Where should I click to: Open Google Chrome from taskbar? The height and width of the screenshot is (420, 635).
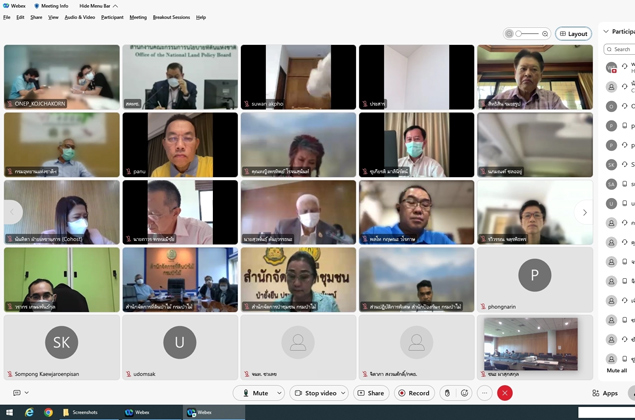coord(48,412)
